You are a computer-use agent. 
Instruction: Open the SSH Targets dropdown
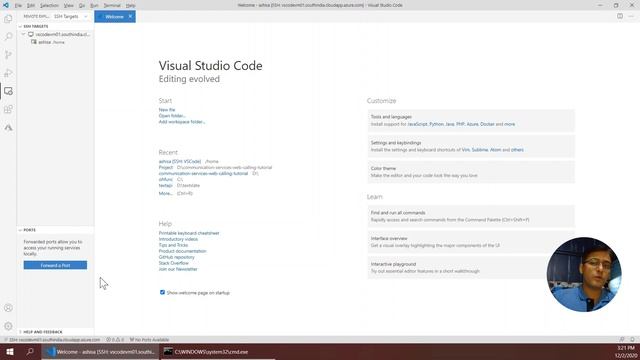tap(71, 16)
